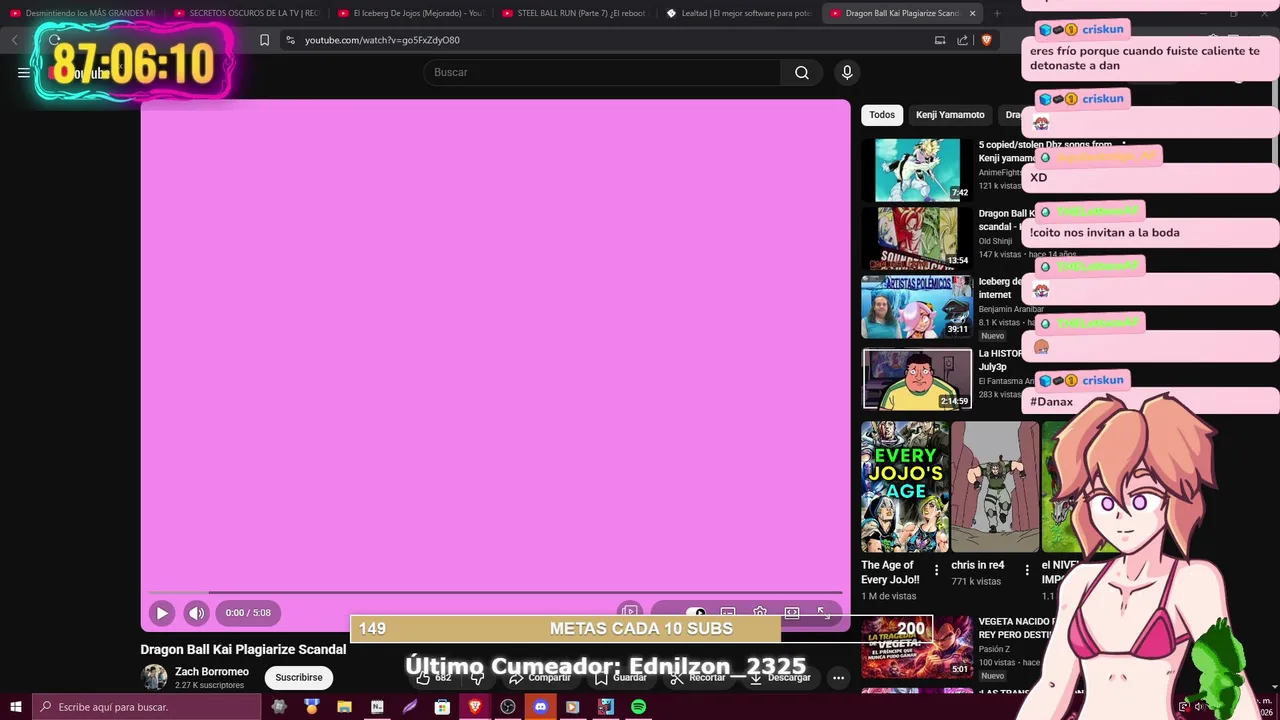Open OBS Studio from the taskbar
This screenshot has width=1280, height=720.
coord(508,707)
